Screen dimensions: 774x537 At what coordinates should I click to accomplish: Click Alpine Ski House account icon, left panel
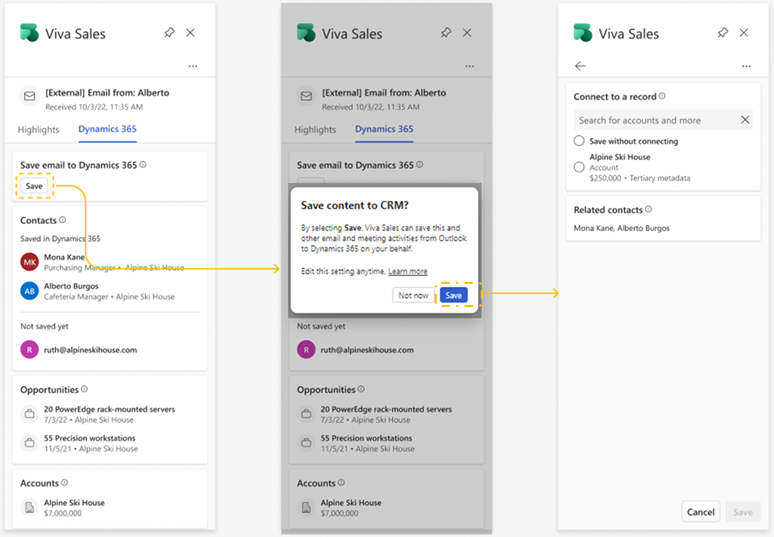coord(30,507)
